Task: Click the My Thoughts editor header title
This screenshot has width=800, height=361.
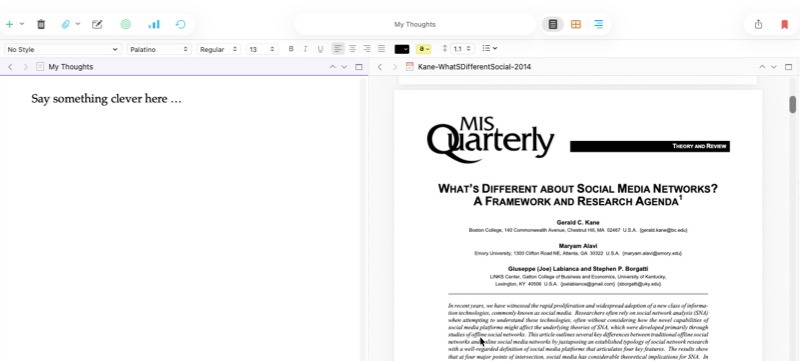Action: (71, 67)
